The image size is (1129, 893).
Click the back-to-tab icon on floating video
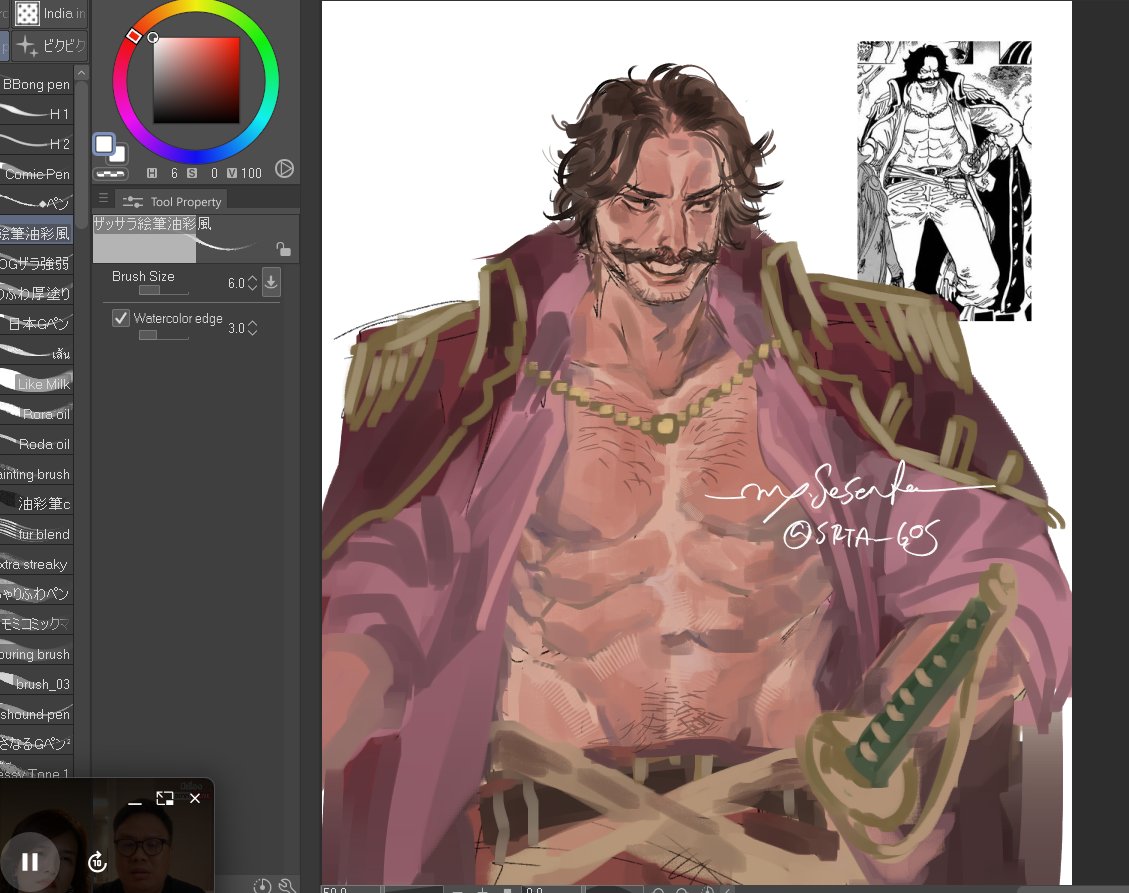click(x=165, y=798)
